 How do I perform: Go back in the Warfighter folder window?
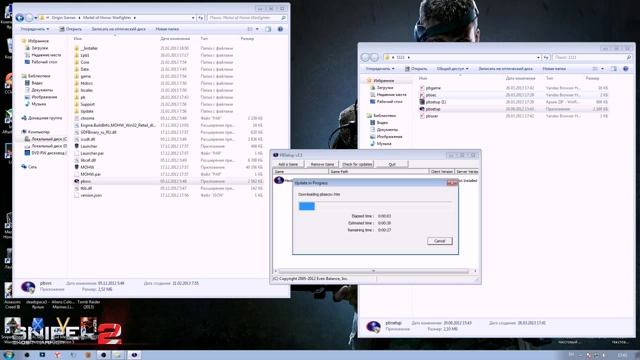click(19, 18)
